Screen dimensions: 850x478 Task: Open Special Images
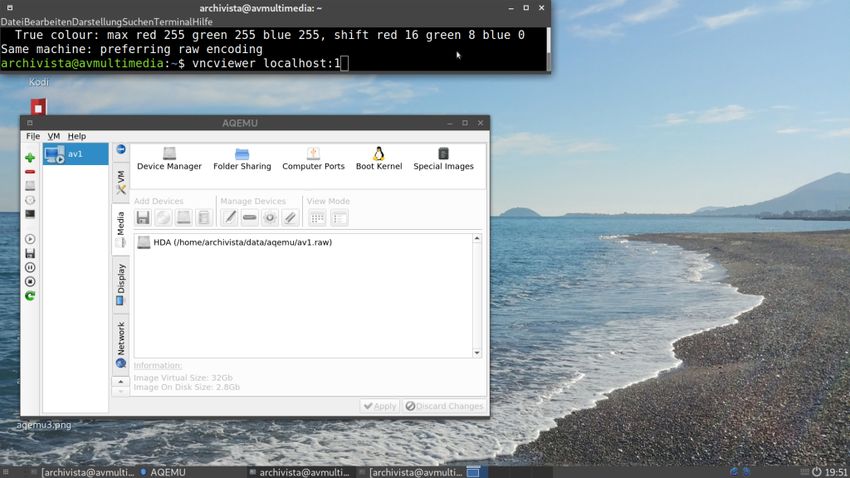click(x=443, y=159)
